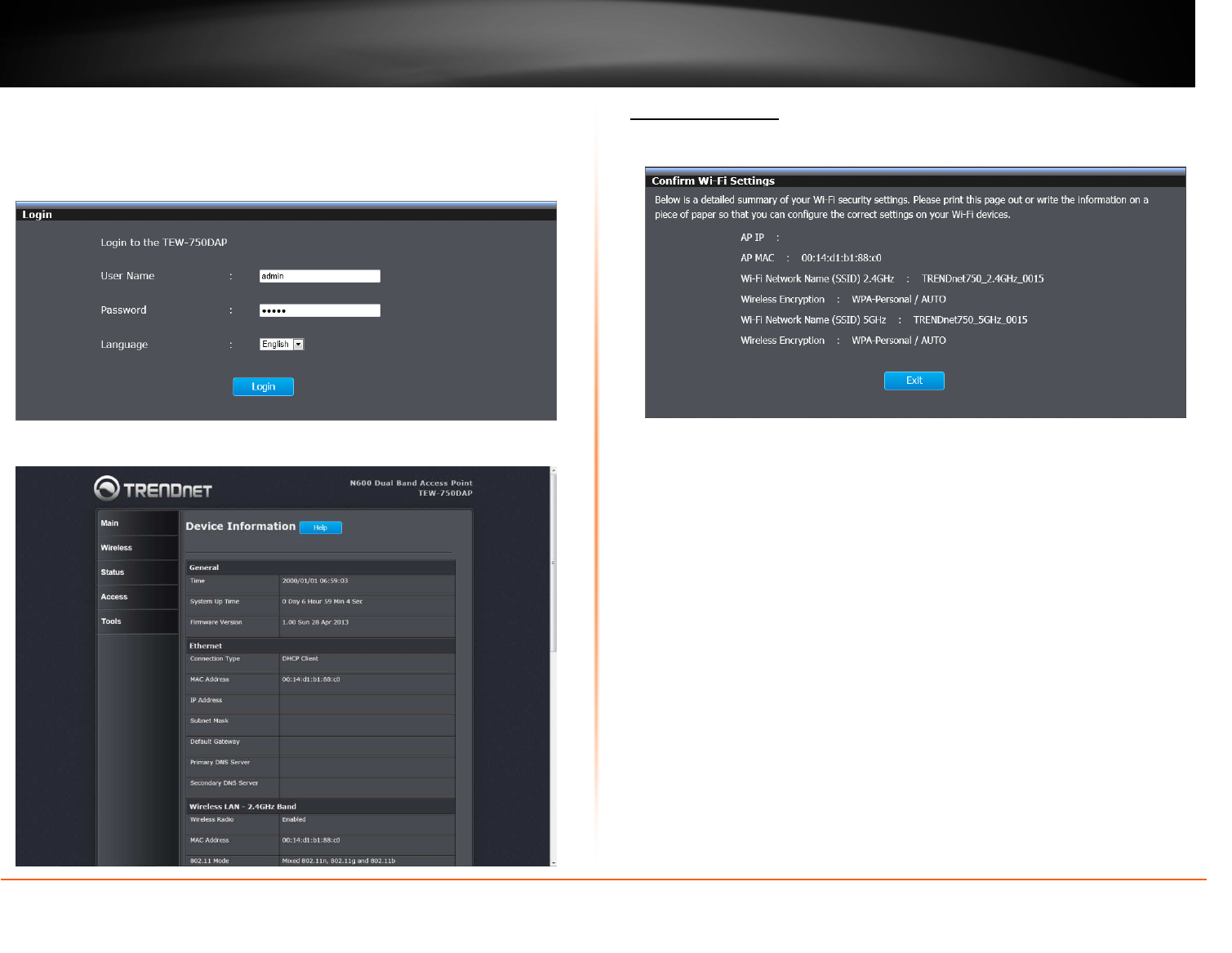Select the time value "2000/01/01 06:59:03"
Viewport: 1232px width, 953px height.
(315, 581)
